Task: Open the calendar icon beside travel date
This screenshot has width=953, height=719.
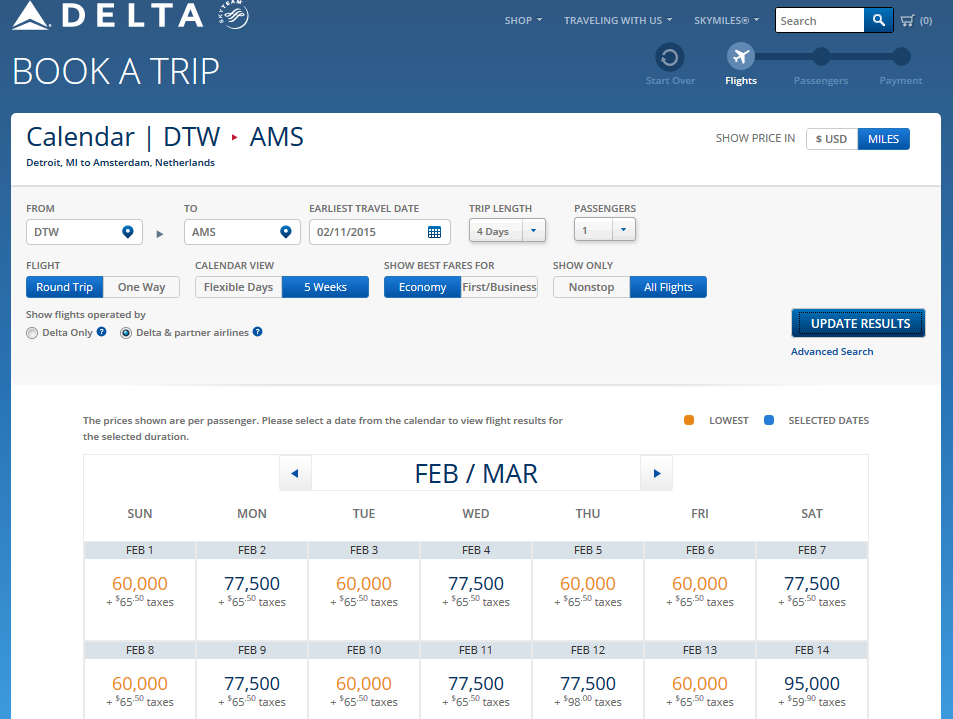Action: 434,231
